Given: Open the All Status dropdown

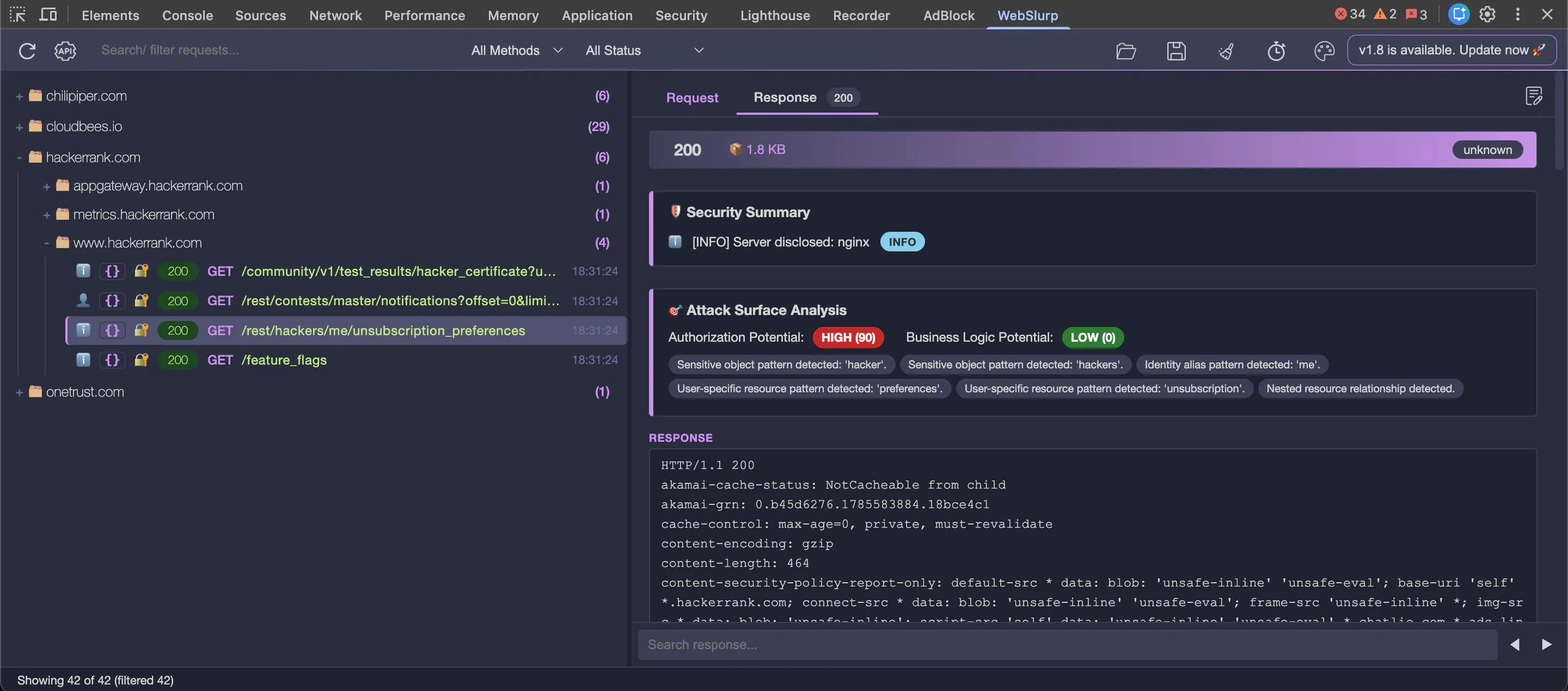Looking at the screenshot, I should (x=644, y=51).
